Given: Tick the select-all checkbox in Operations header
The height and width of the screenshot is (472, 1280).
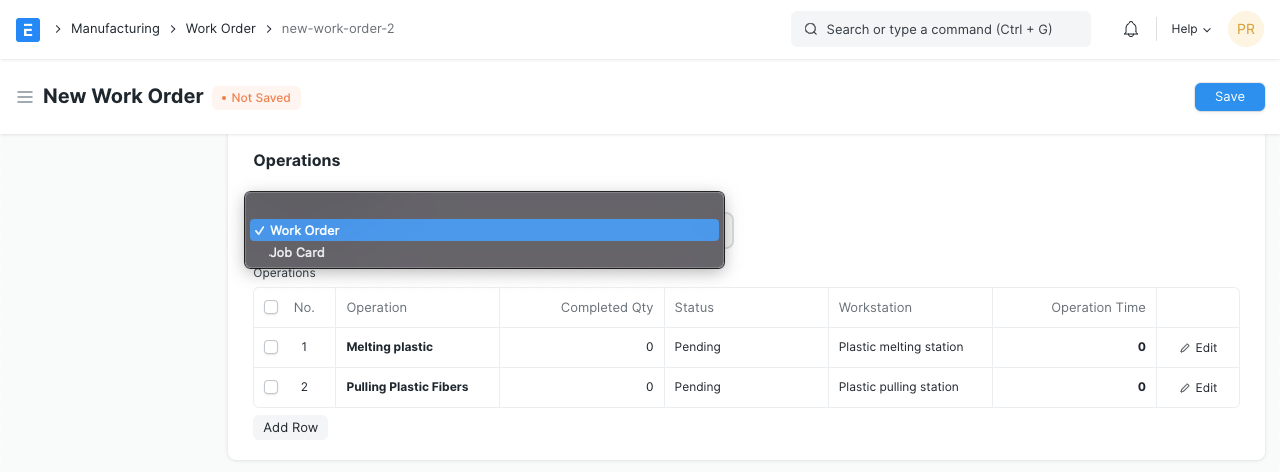Looking at the screenshot, I should [271, 308].
